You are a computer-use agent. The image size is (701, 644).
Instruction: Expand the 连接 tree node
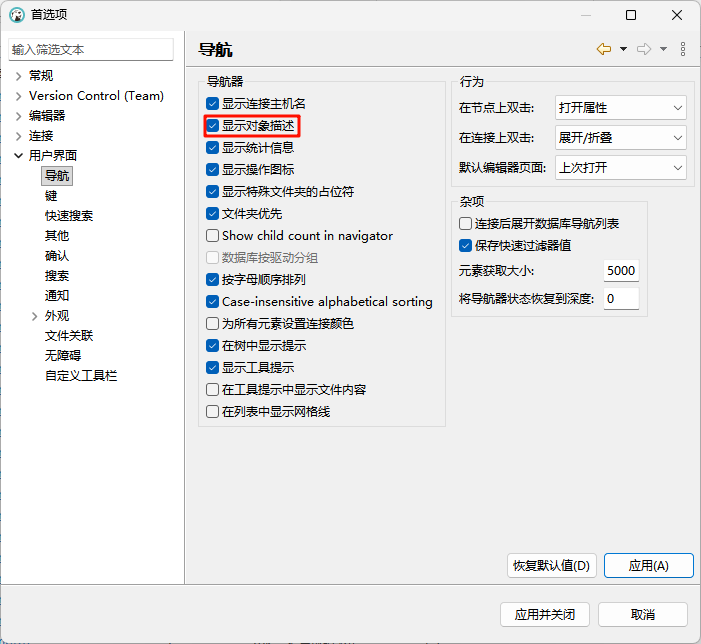pyautogui.click(x=18, y=136)
